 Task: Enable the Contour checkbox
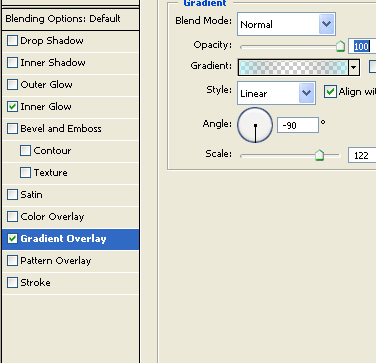[x=25, y=151]
